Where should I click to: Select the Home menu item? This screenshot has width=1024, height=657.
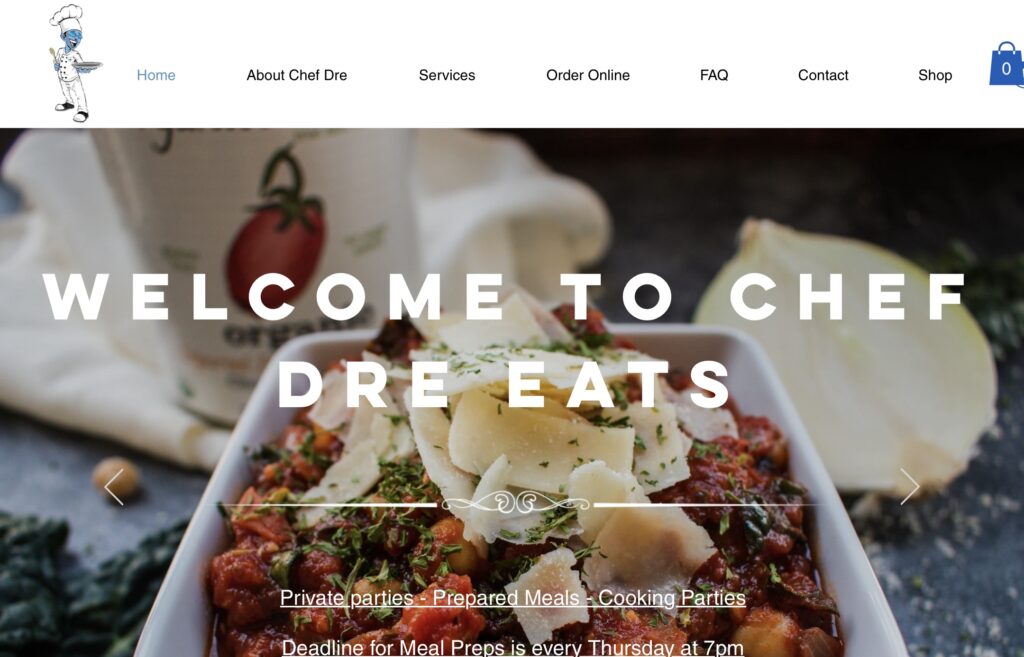coord(156,75)
